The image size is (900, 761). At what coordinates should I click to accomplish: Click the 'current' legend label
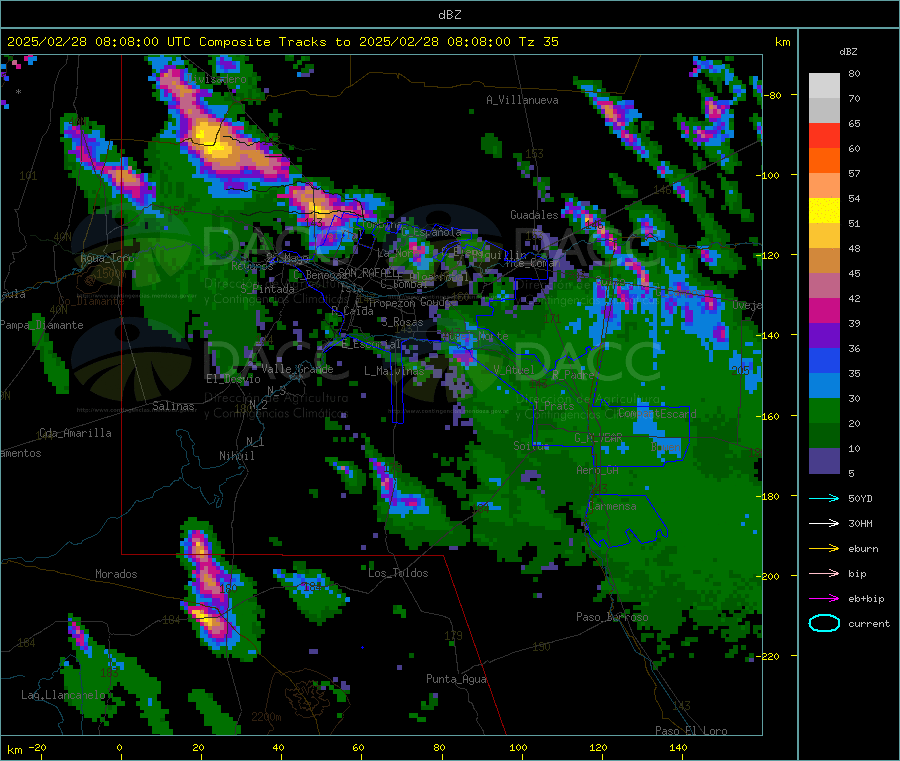pyautogui.click(x=868, y=623)
